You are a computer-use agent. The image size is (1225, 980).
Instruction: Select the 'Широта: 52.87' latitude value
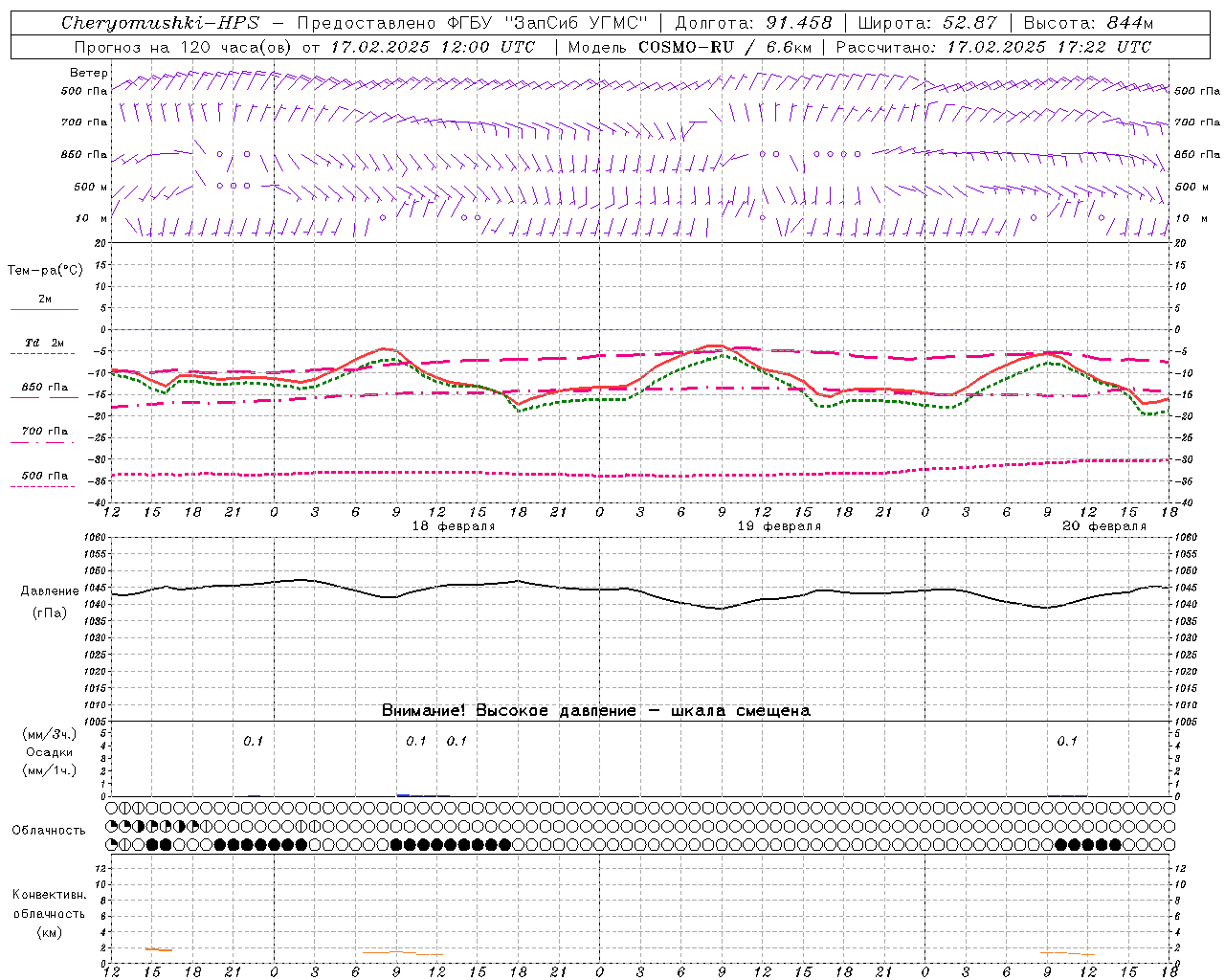click(x=927, y=23)
